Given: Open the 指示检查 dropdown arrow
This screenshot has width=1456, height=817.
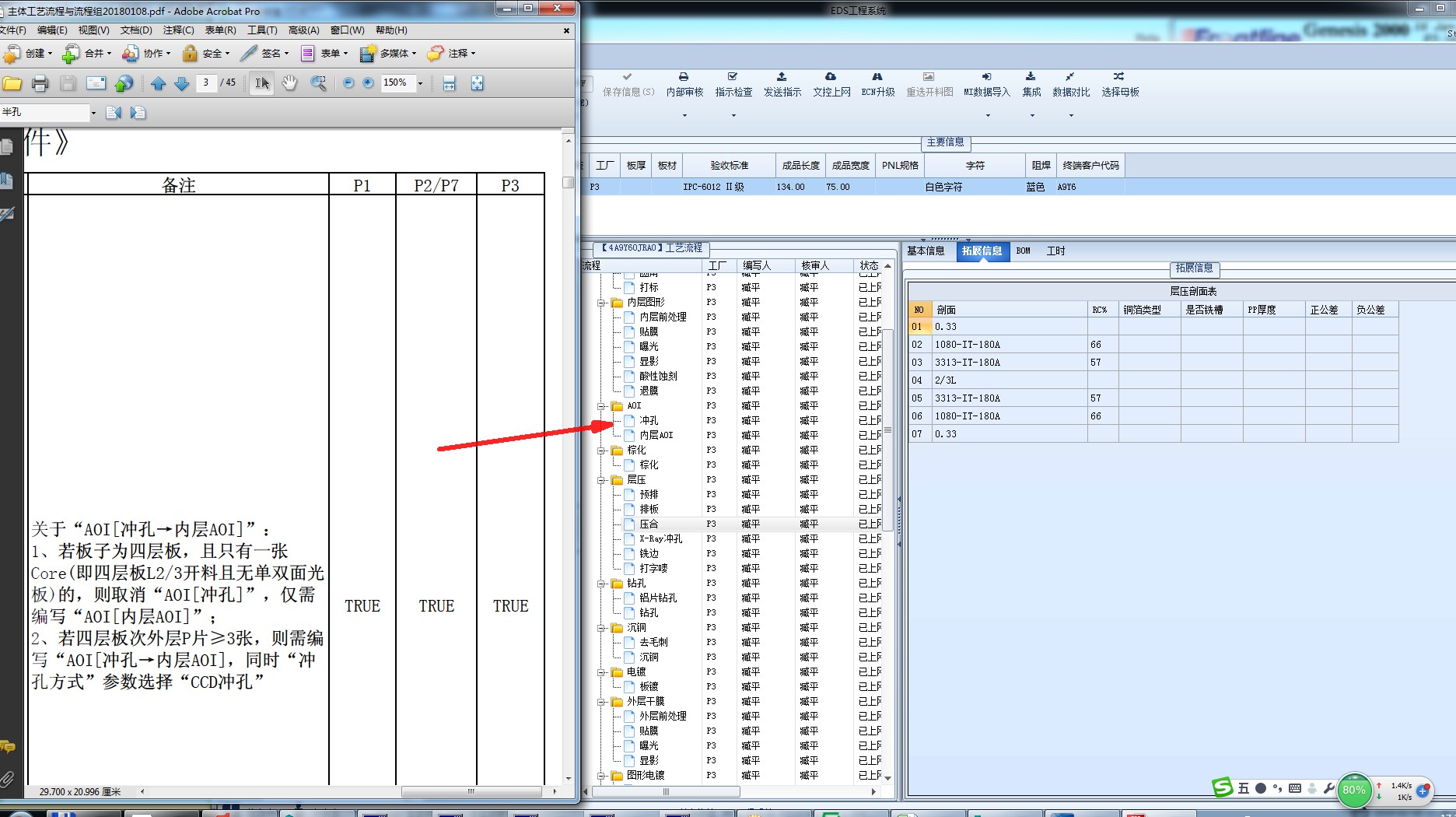Looking at the screenshot, I should 733,116.
